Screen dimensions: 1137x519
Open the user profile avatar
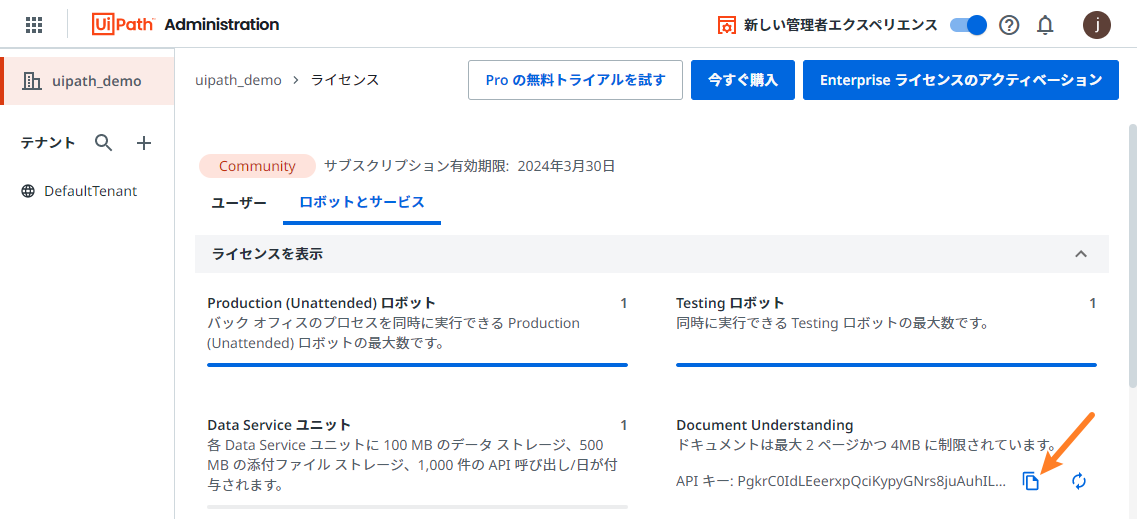1097,25
